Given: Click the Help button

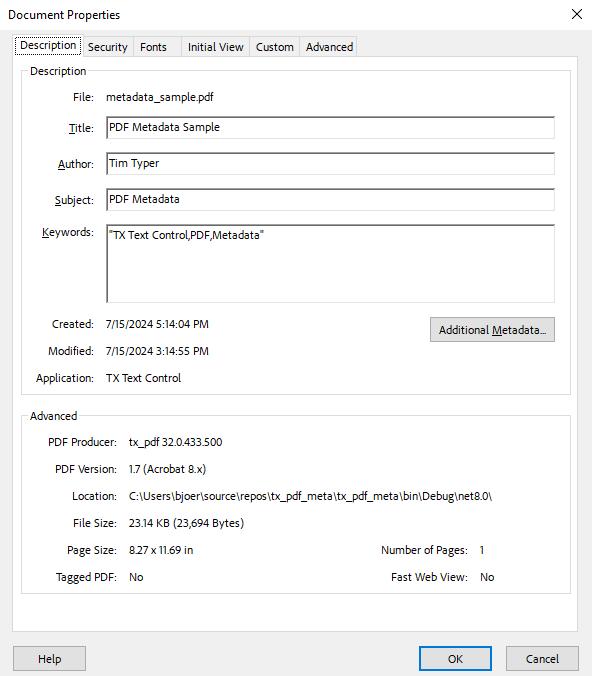Looking at the screenshot, I should (50, 659).
